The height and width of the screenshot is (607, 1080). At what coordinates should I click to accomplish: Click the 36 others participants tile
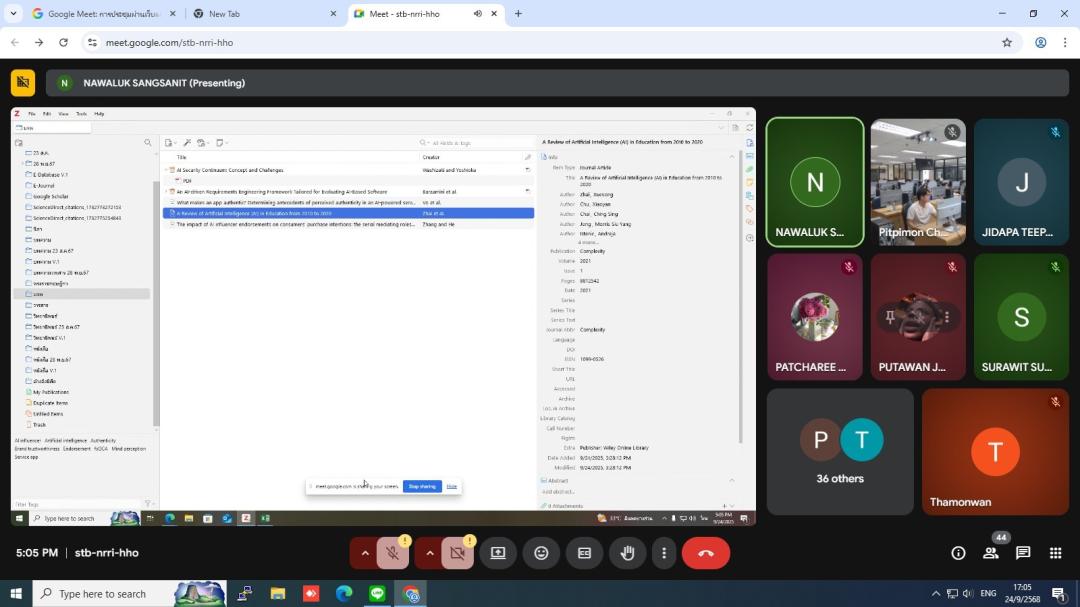point(840,452)
